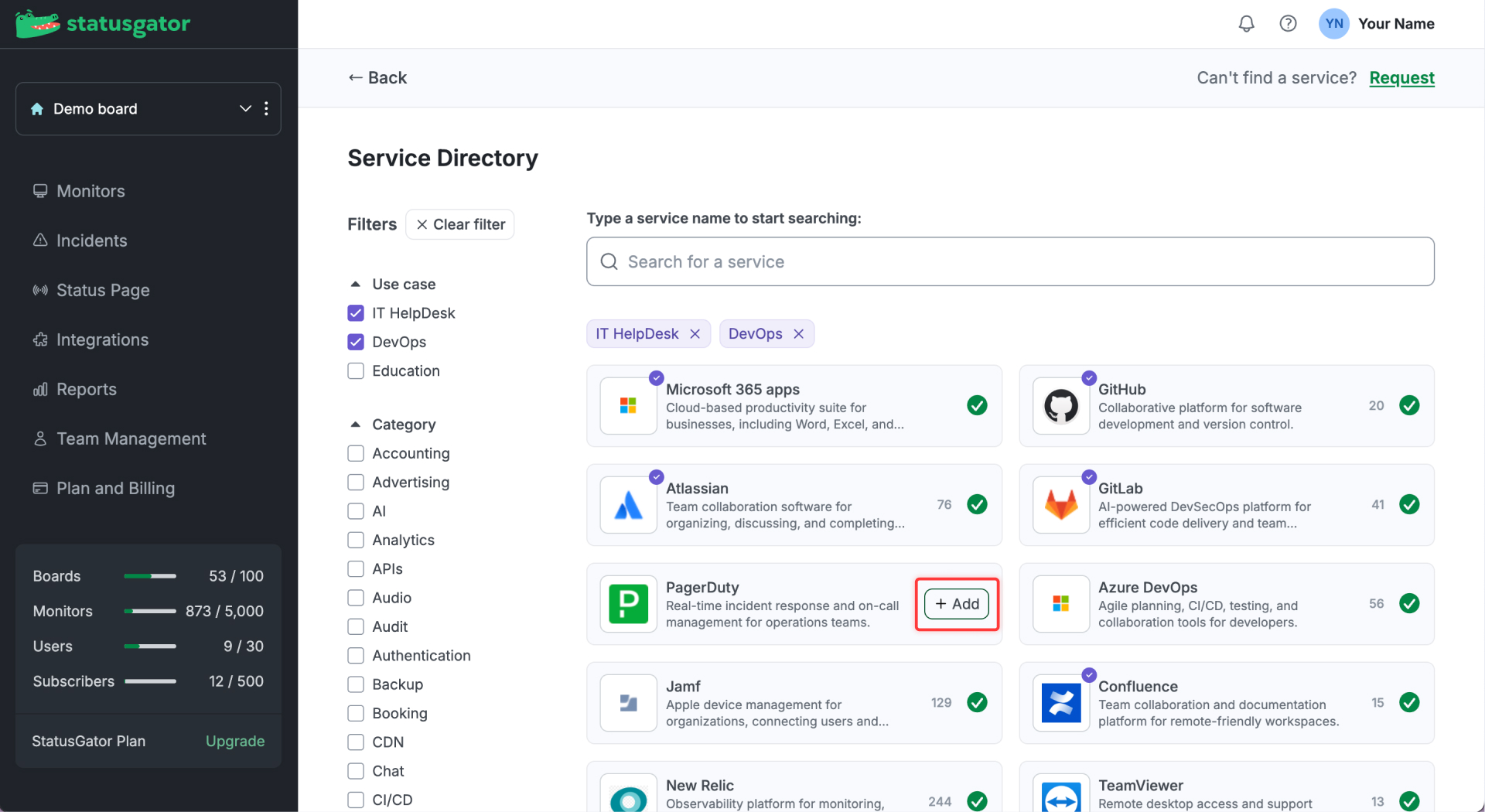Open the Jamf service card
Image resolution: width=1485 pixels, height=812 pixels.
coord(794,703)
